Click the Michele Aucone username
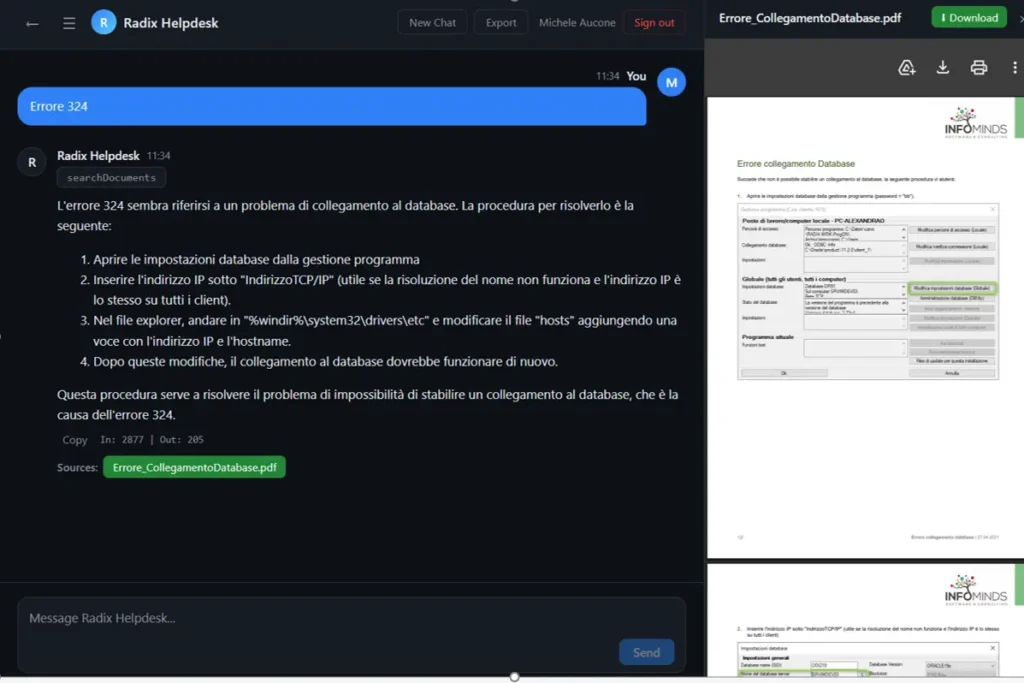1024x683 pixels. coord(577,22)
